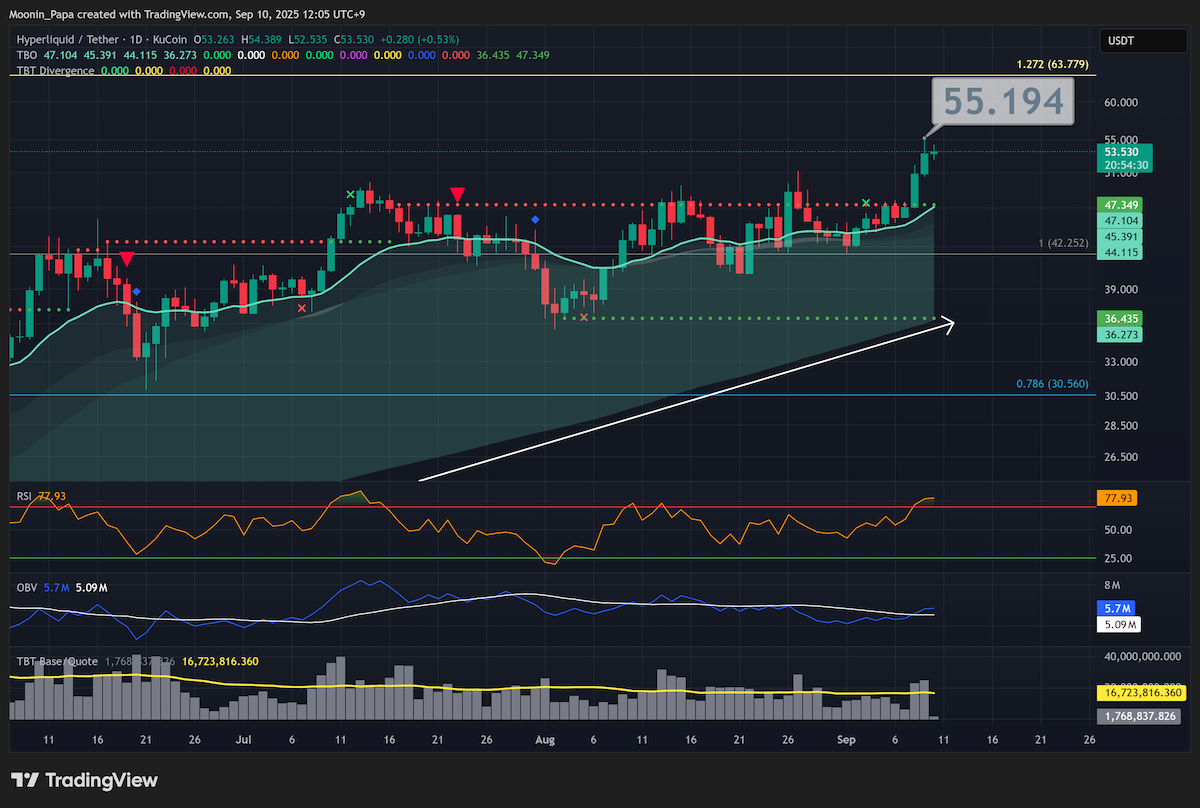Click the 53.530 current price tag

tap(1124, 151)
